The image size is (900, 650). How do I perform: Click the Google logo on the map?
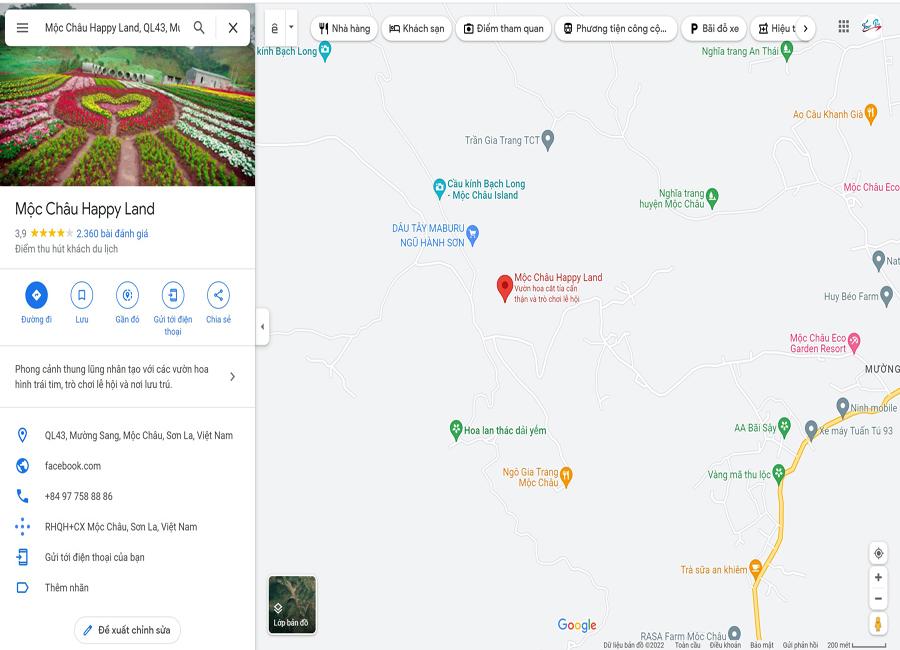[x=577, y=625]
